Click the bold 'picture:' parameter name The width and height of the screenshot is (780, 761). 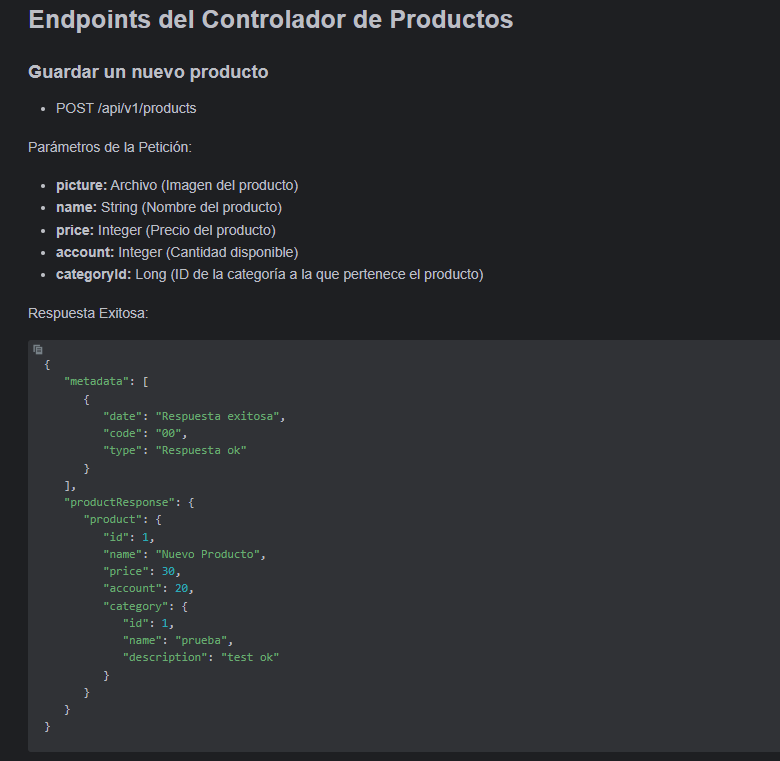tap(82, 186)
